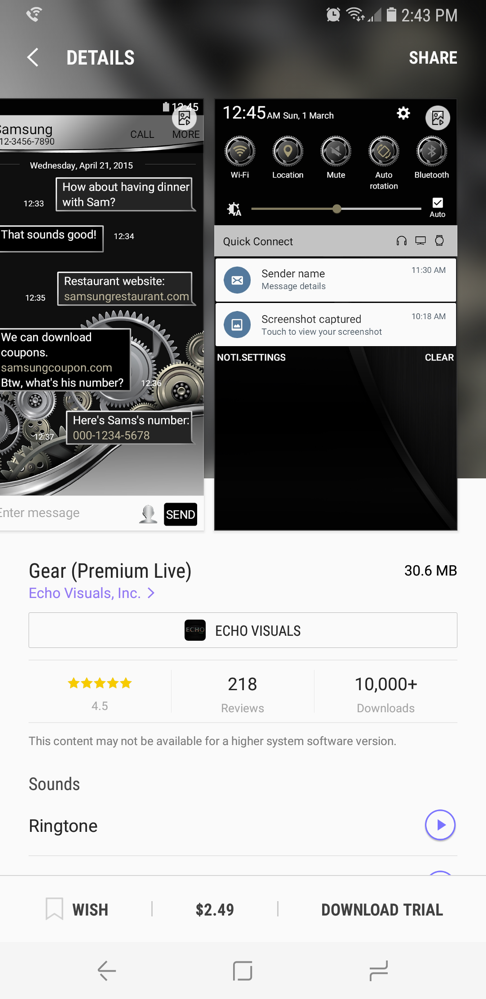The height and width of the screenshot is (999, 486).
Task: Play the Ringtone sound preview
Action: [x=440, y=826]
